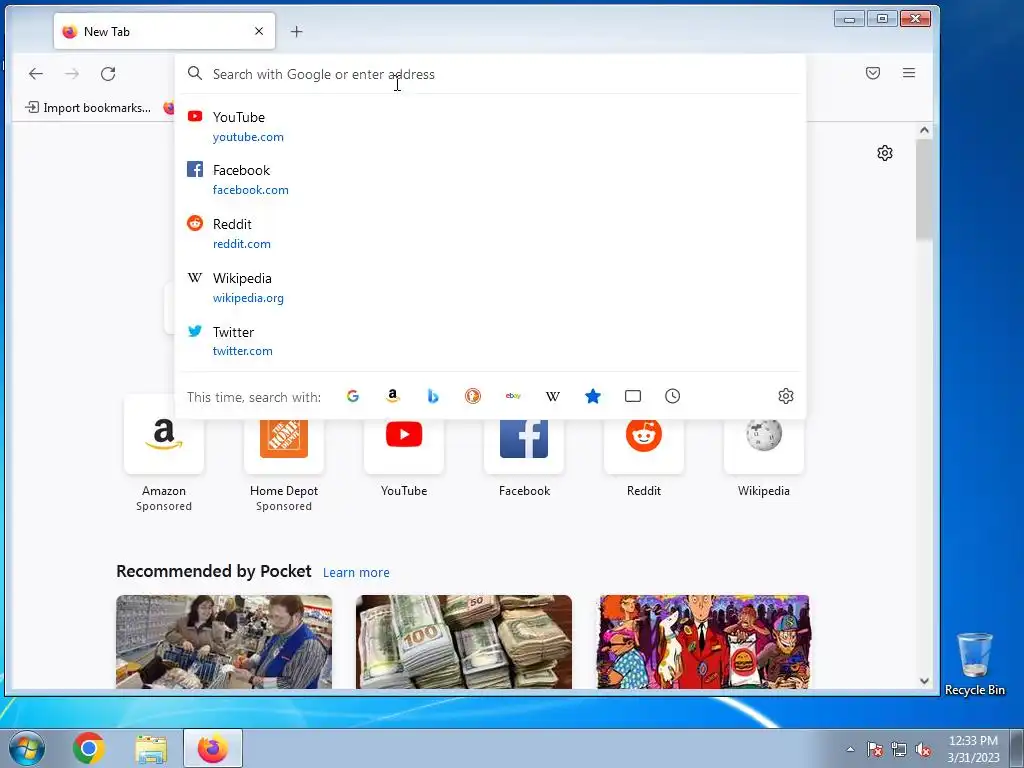1024x768 pixels.
Task: Click Learn more link beside Pocket
Action: coord(356,572)
